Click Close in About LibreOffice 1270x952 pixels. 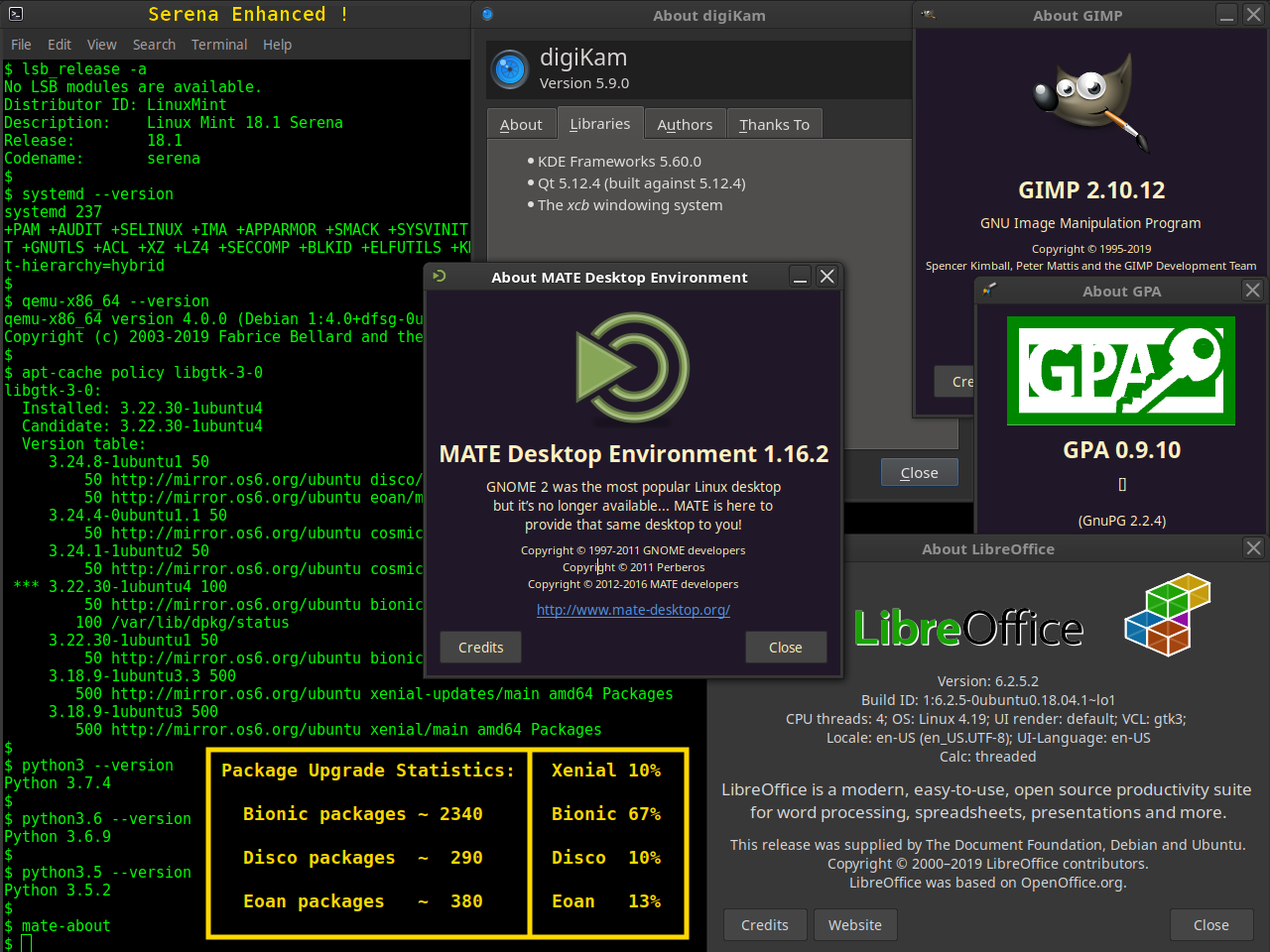point(1210,924)
